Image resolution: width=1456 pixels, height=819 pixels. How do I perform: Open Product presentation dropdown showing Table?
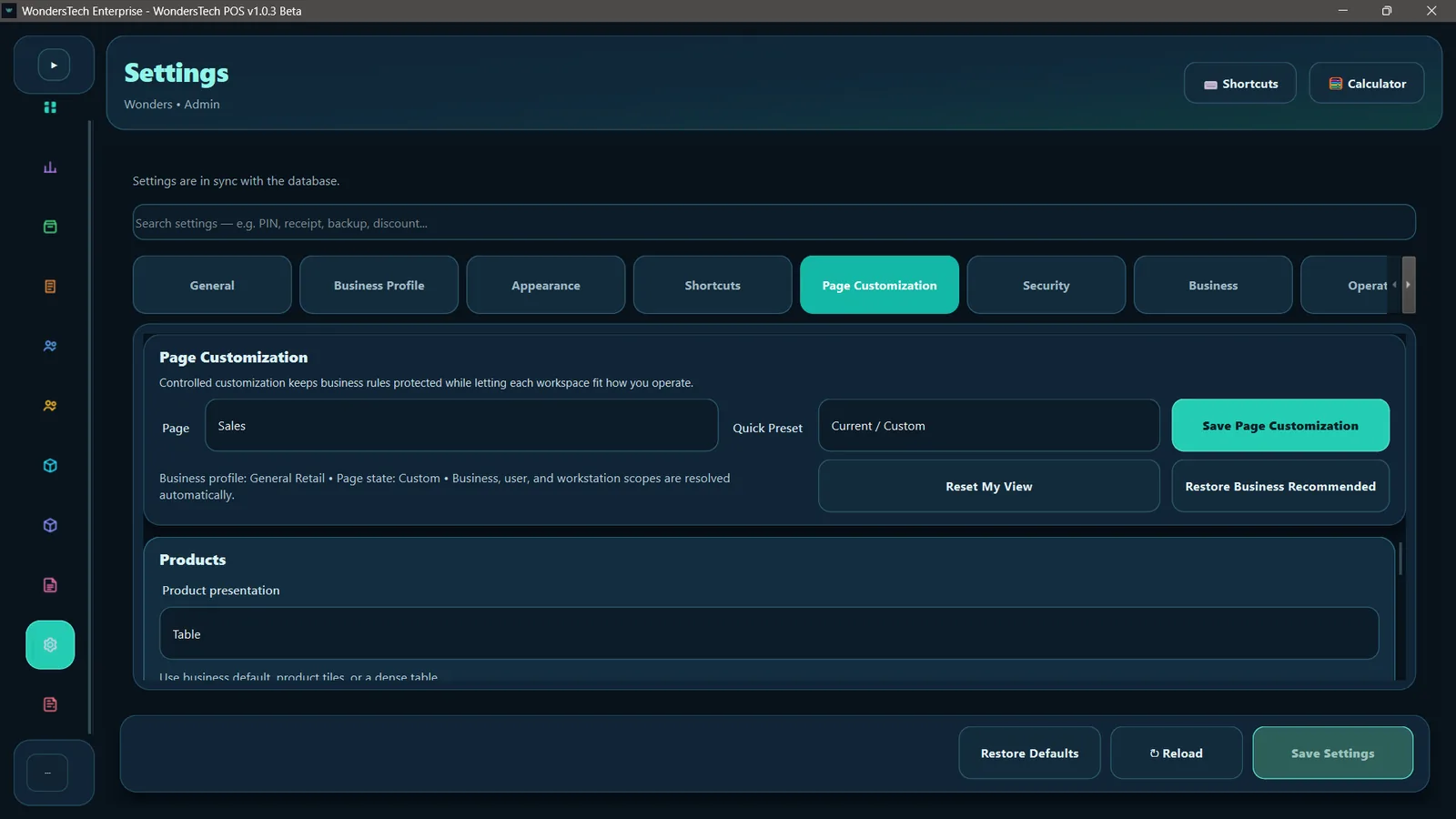coord(769,633)
